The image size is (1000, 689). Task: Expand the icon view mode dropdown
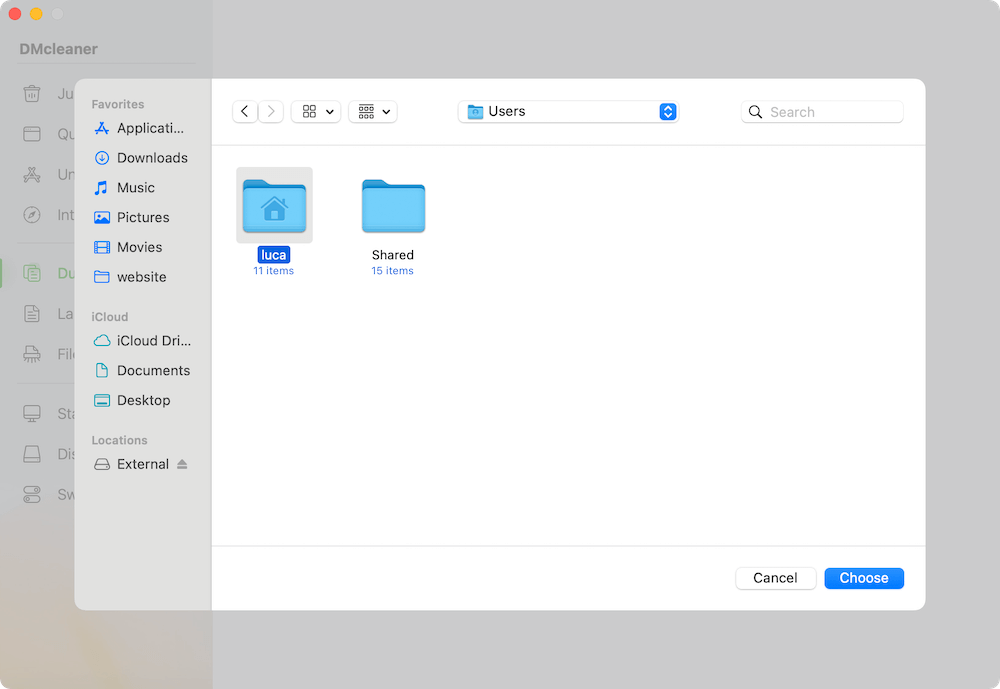pyautogui.click(x=316, y=112)
